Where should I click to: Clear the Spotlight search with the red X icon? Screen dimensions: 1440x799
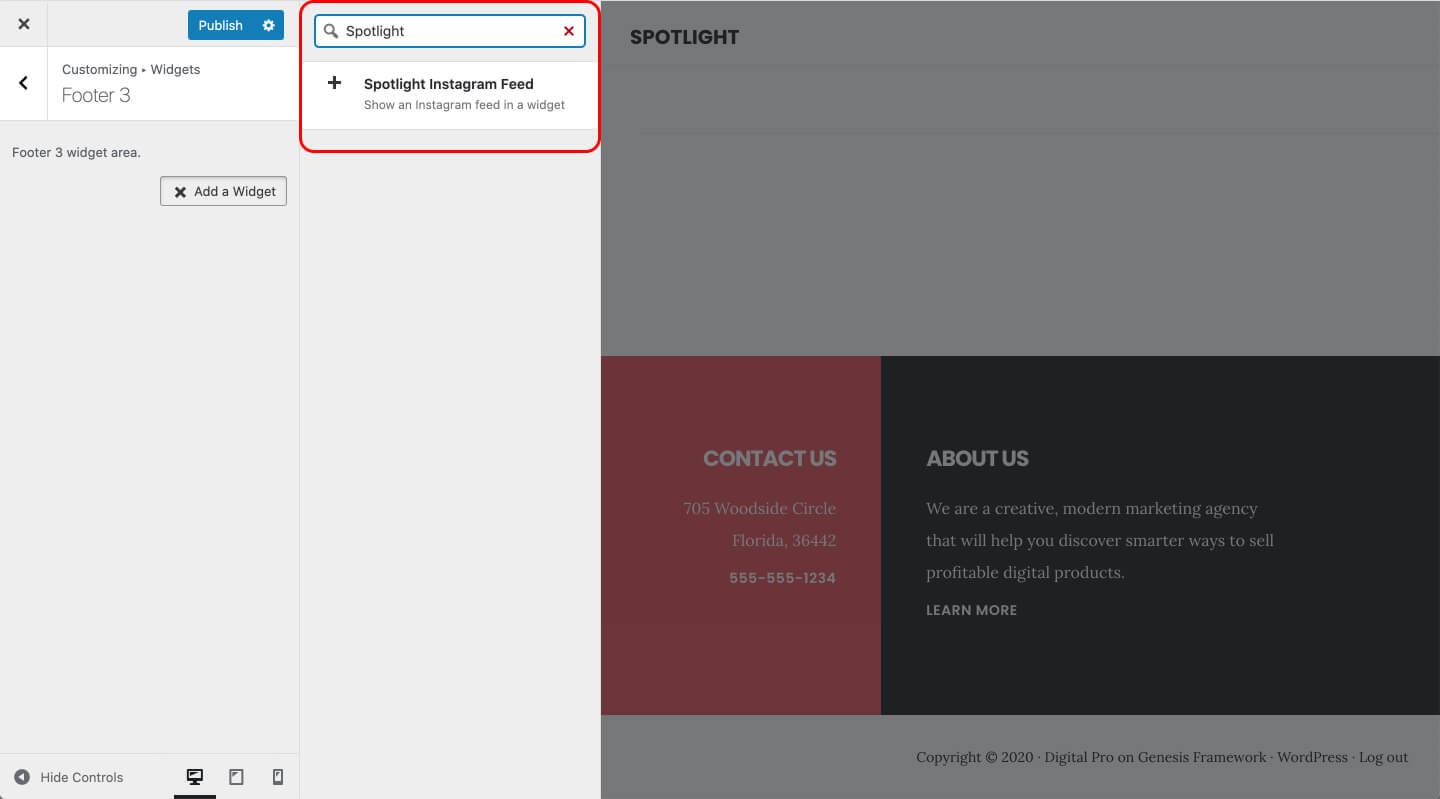pos(567,31)
